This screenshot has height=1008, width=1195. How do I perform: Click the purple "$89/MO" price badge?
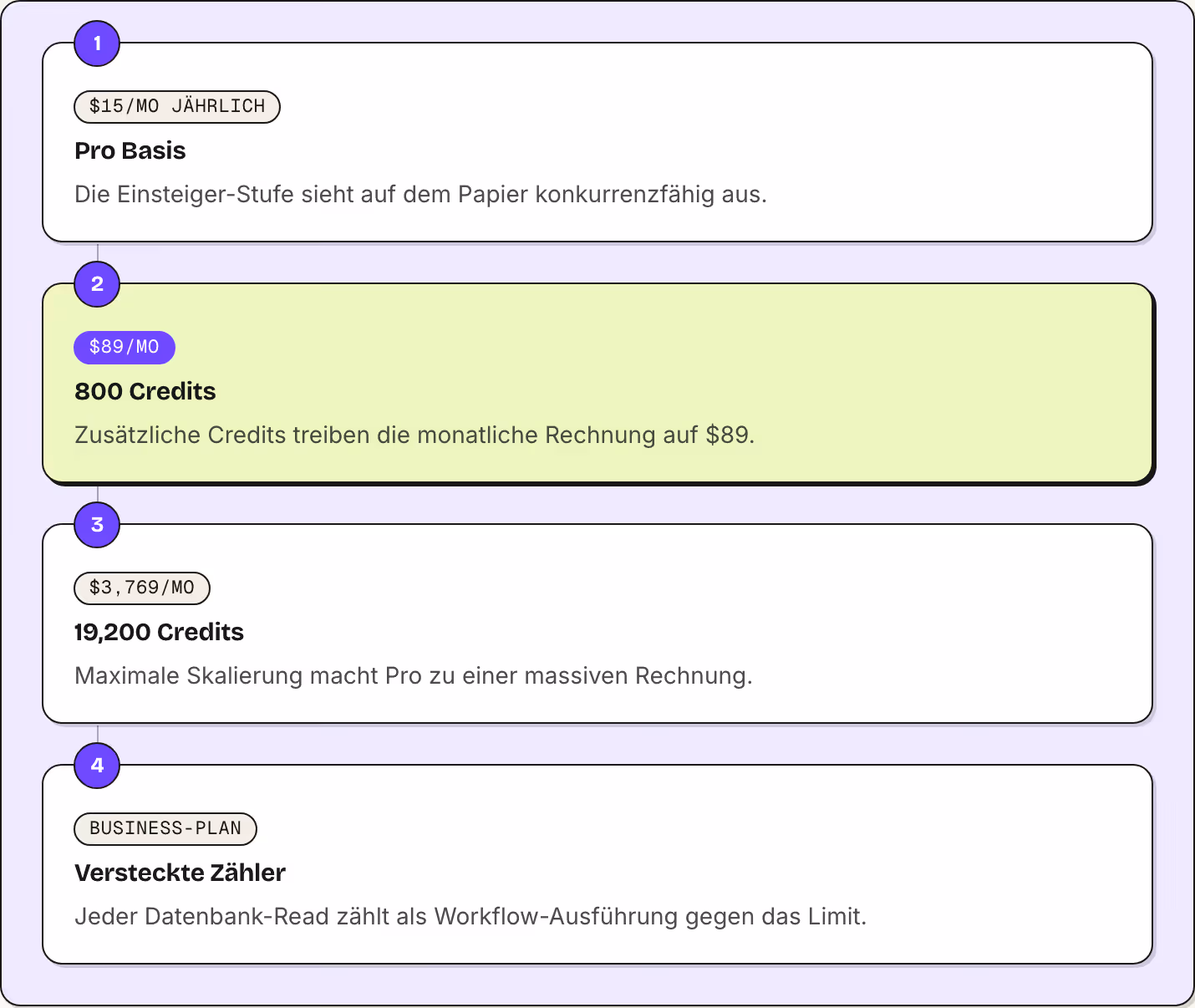(x=125, y=348)
